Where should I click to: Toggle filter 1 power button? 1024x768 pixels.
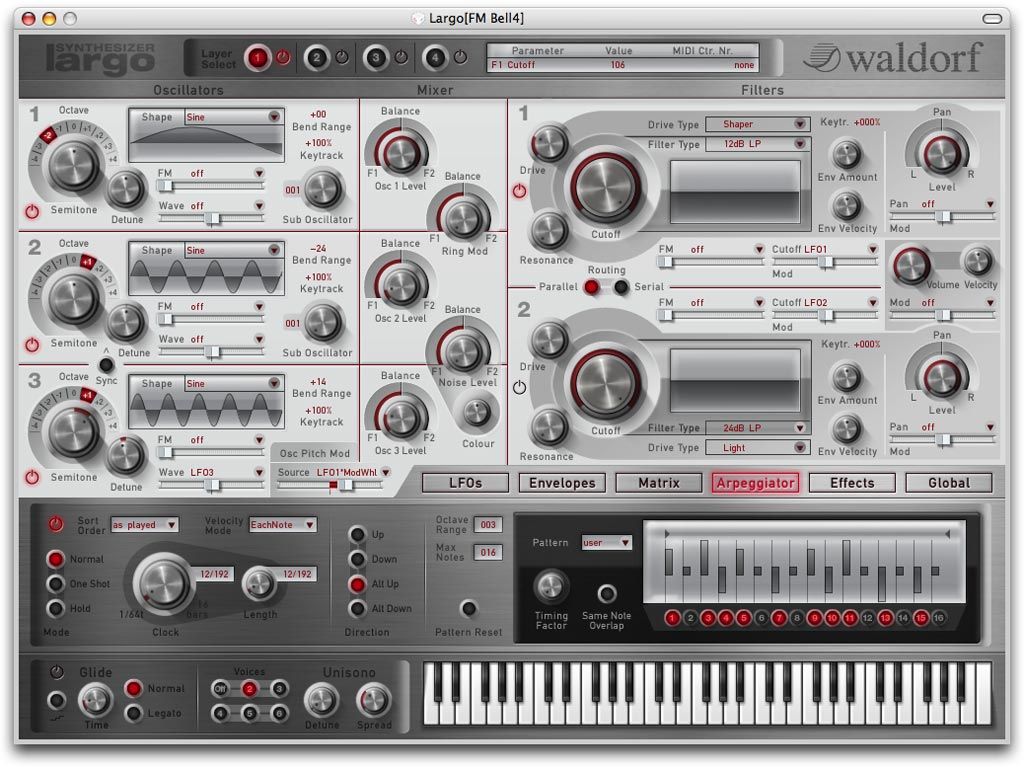519,191
